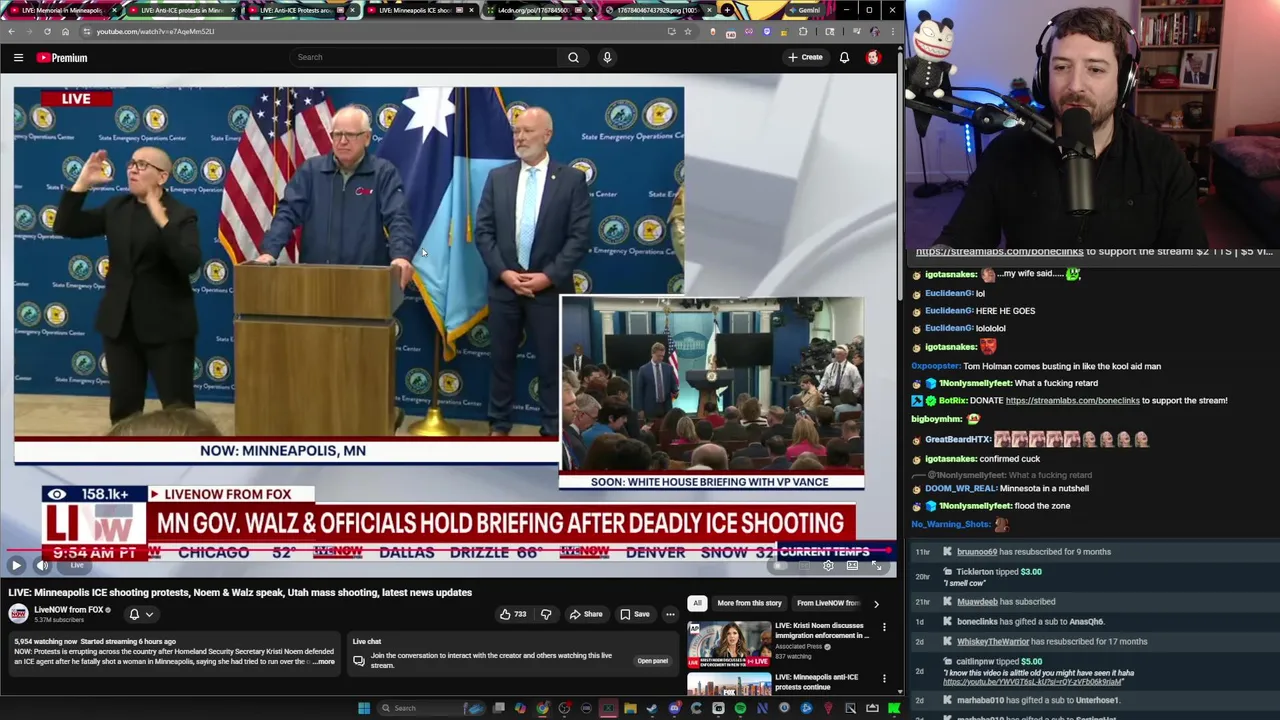This screenshot has height=720, width=1280.
Task: Expand video description with ...more
Action: coord(324,662)
